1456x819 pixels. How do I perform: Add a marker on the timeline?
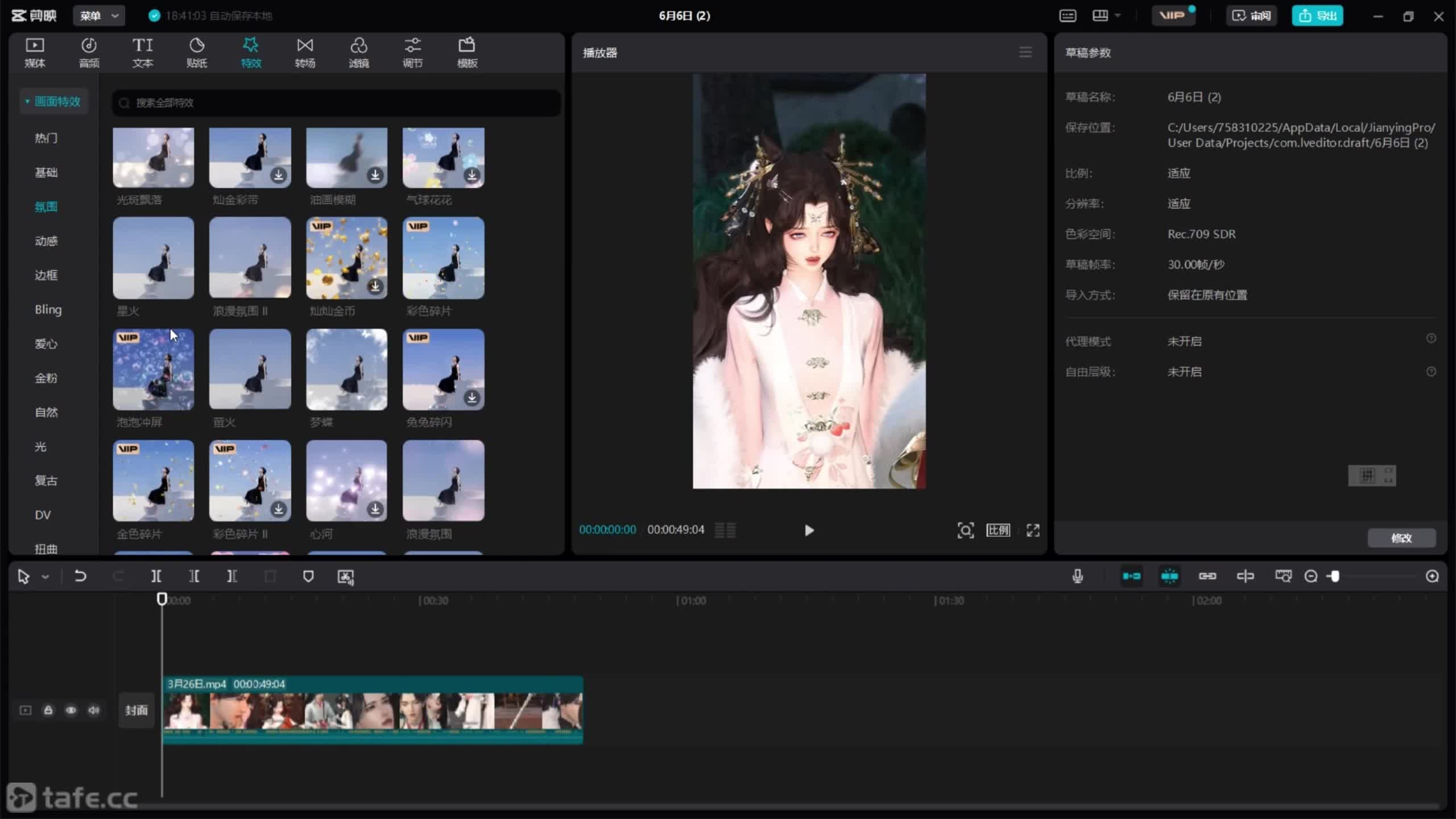click(308, 577)
